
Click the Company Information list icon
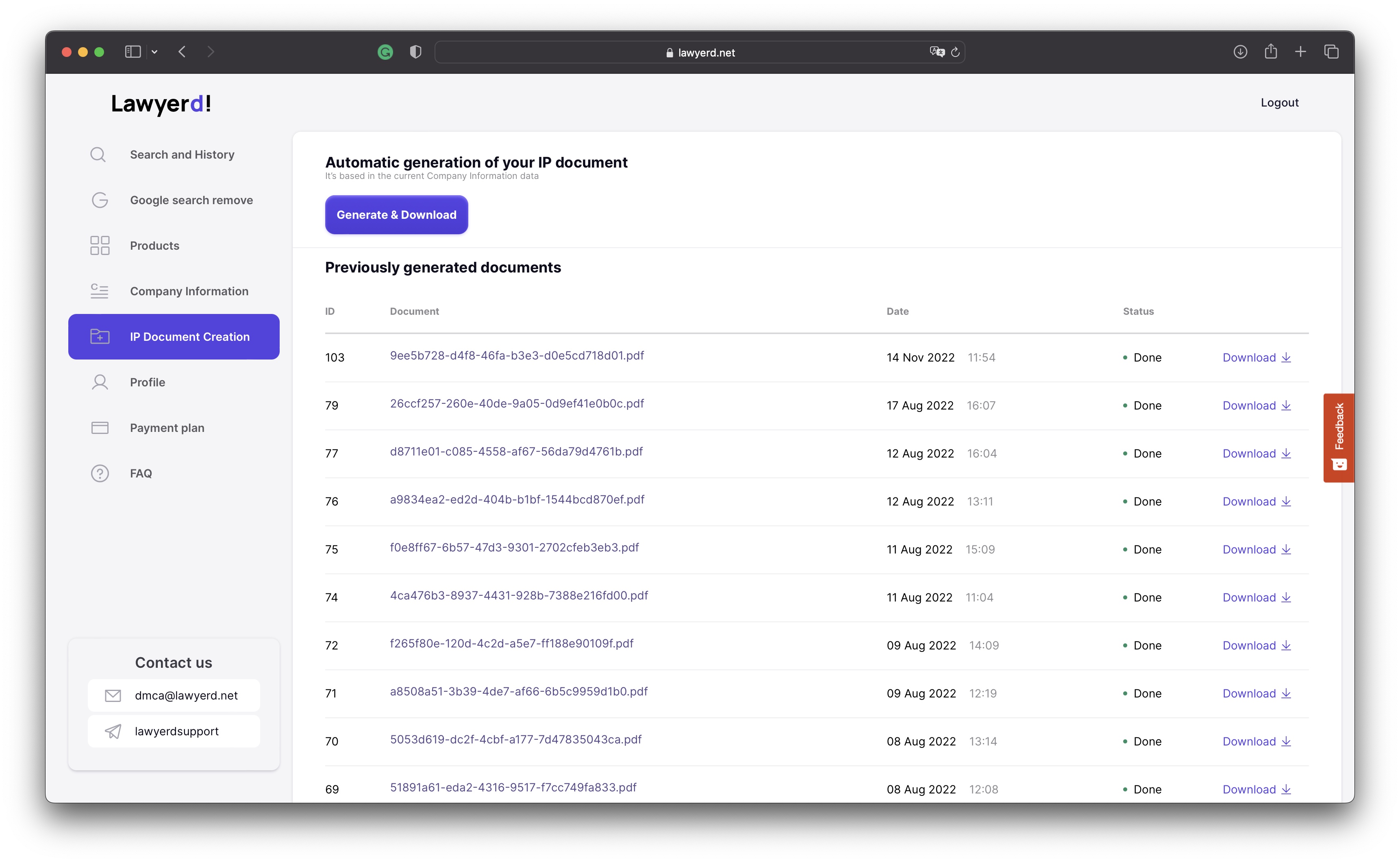[99, 291]
